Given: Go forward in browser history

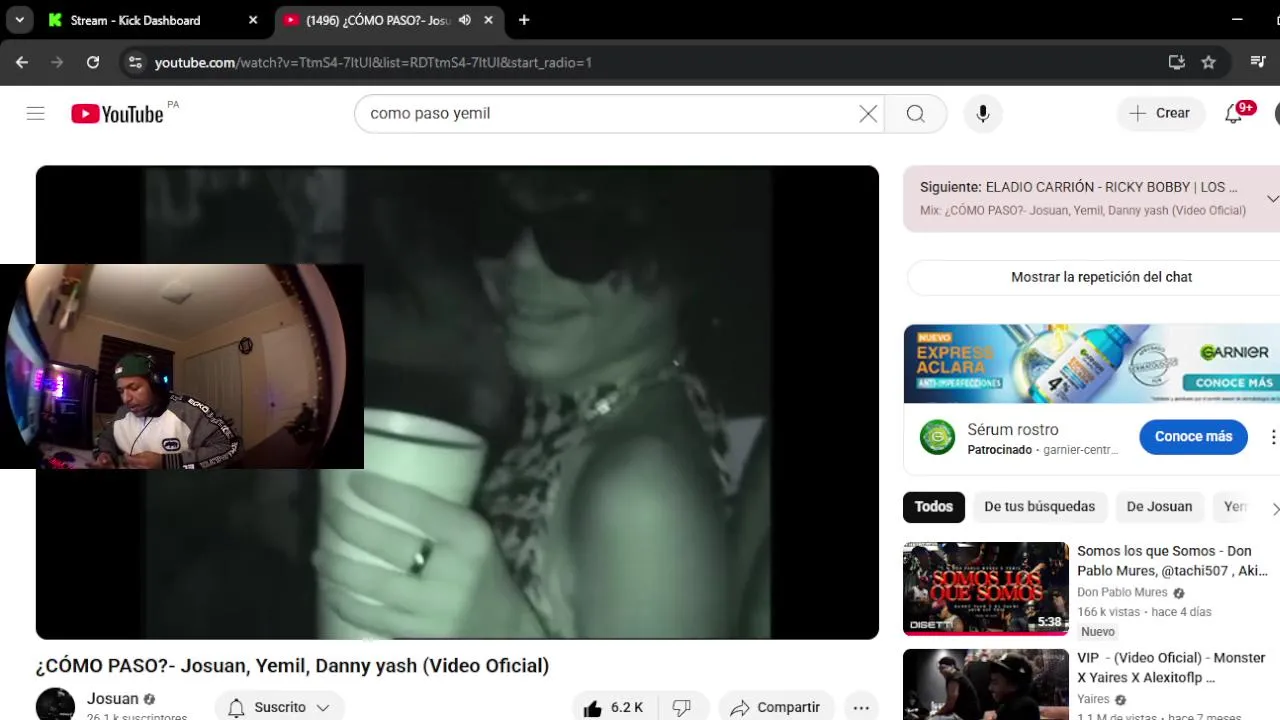Looking at the screenshot, I should [57, 62].
